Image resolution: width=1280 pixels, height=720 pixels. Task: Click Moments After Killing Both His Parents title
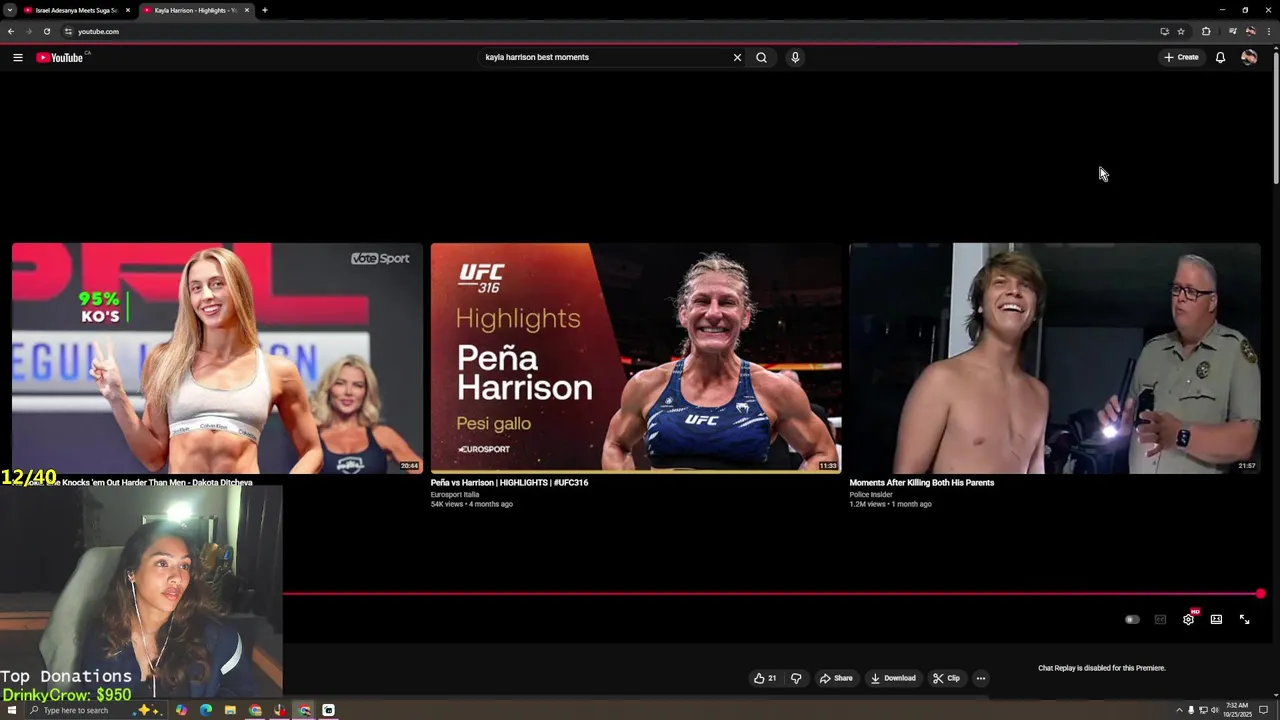coord(922,482)
